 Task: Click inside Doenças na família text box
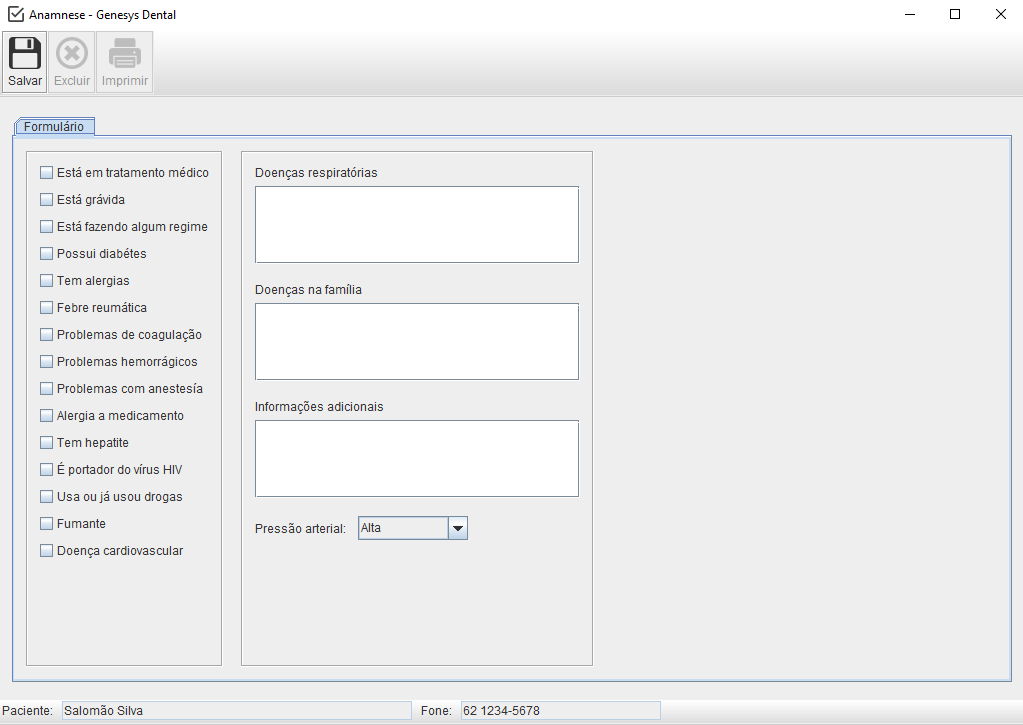416,341
